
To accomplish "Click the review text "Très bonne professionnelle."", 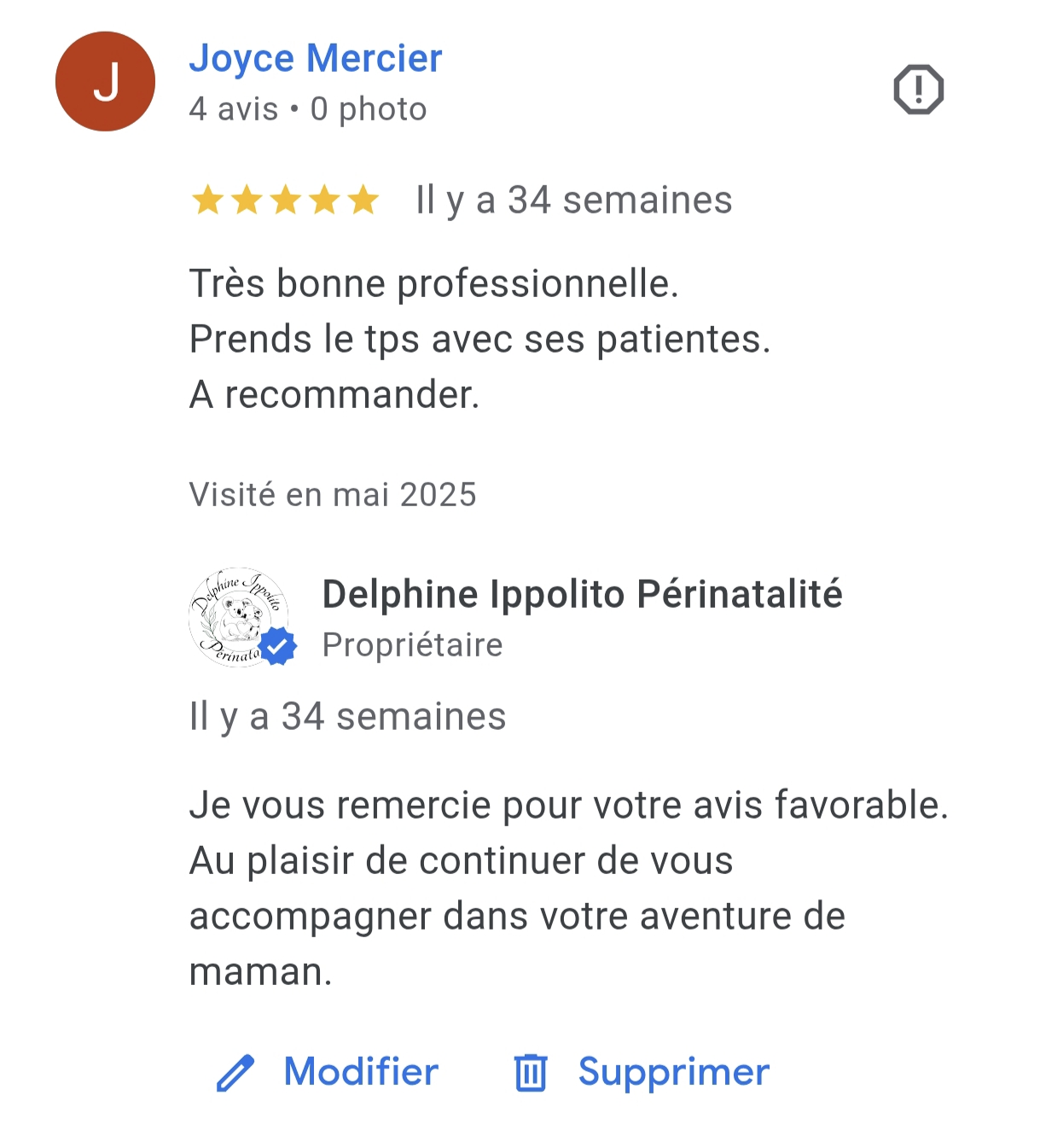I will tap(433, 283).
